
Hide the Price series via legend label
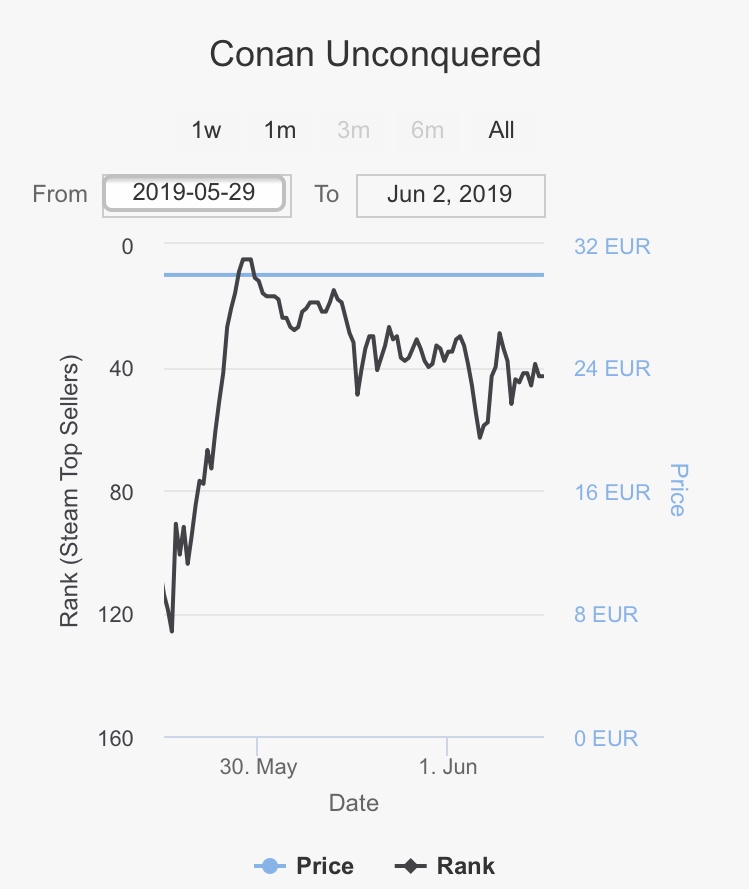[x=325, y=866]
